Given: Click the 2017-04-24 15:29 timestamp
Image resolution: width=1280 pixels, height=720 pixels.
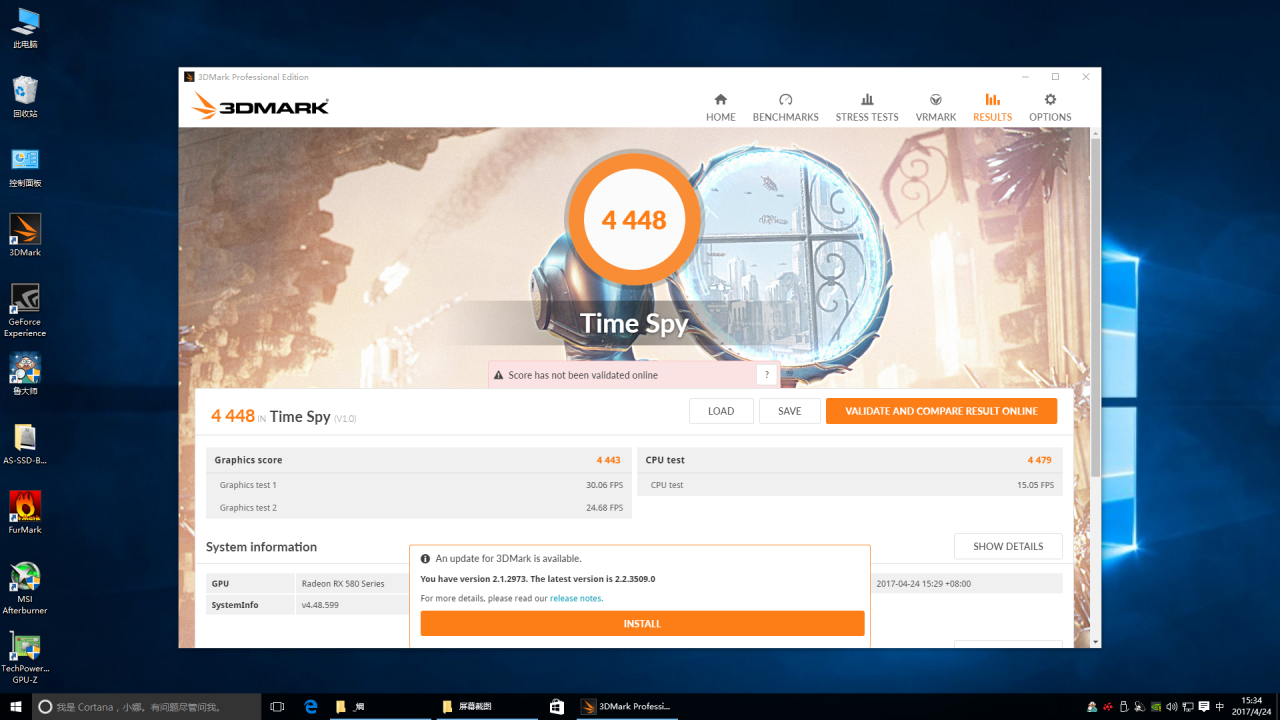Looking at the screenshot, I should click(923, 583).
